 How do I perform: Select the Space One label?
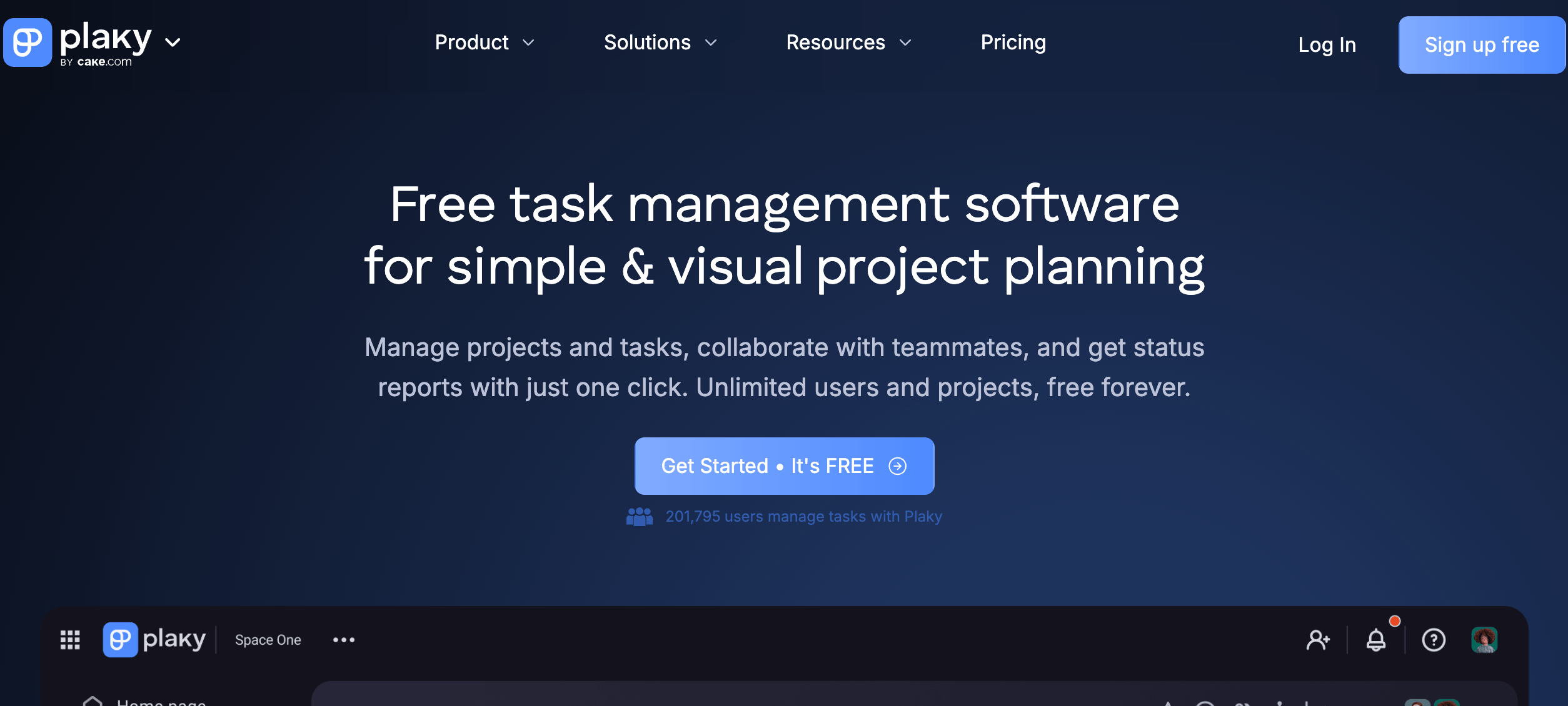[268, 640]
